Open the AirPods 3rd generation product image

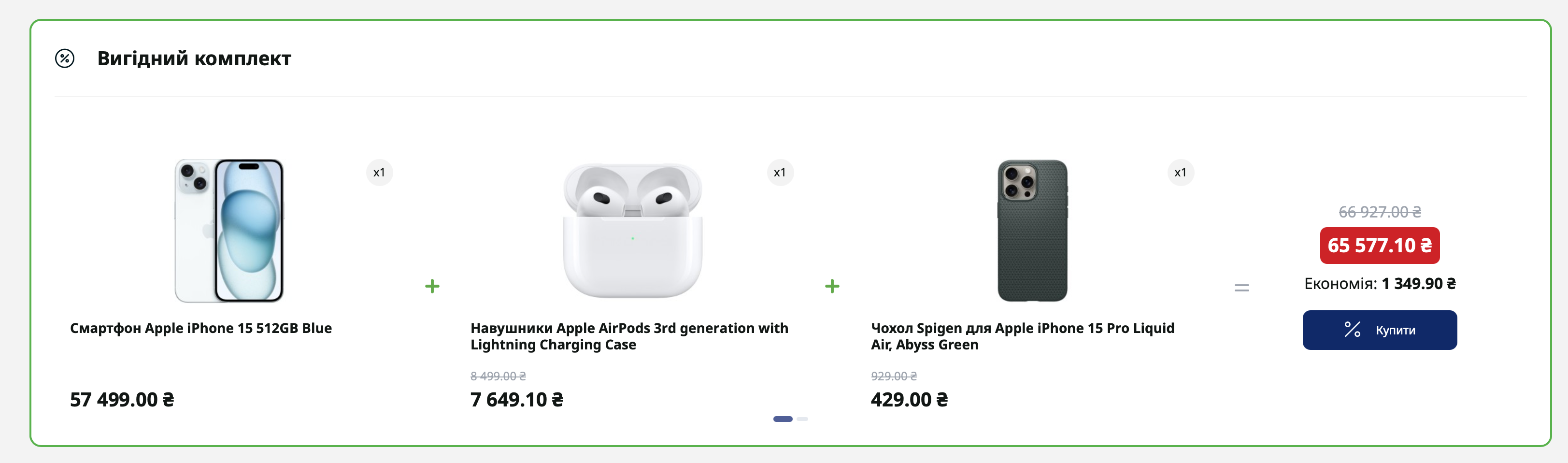click(632, 230)
